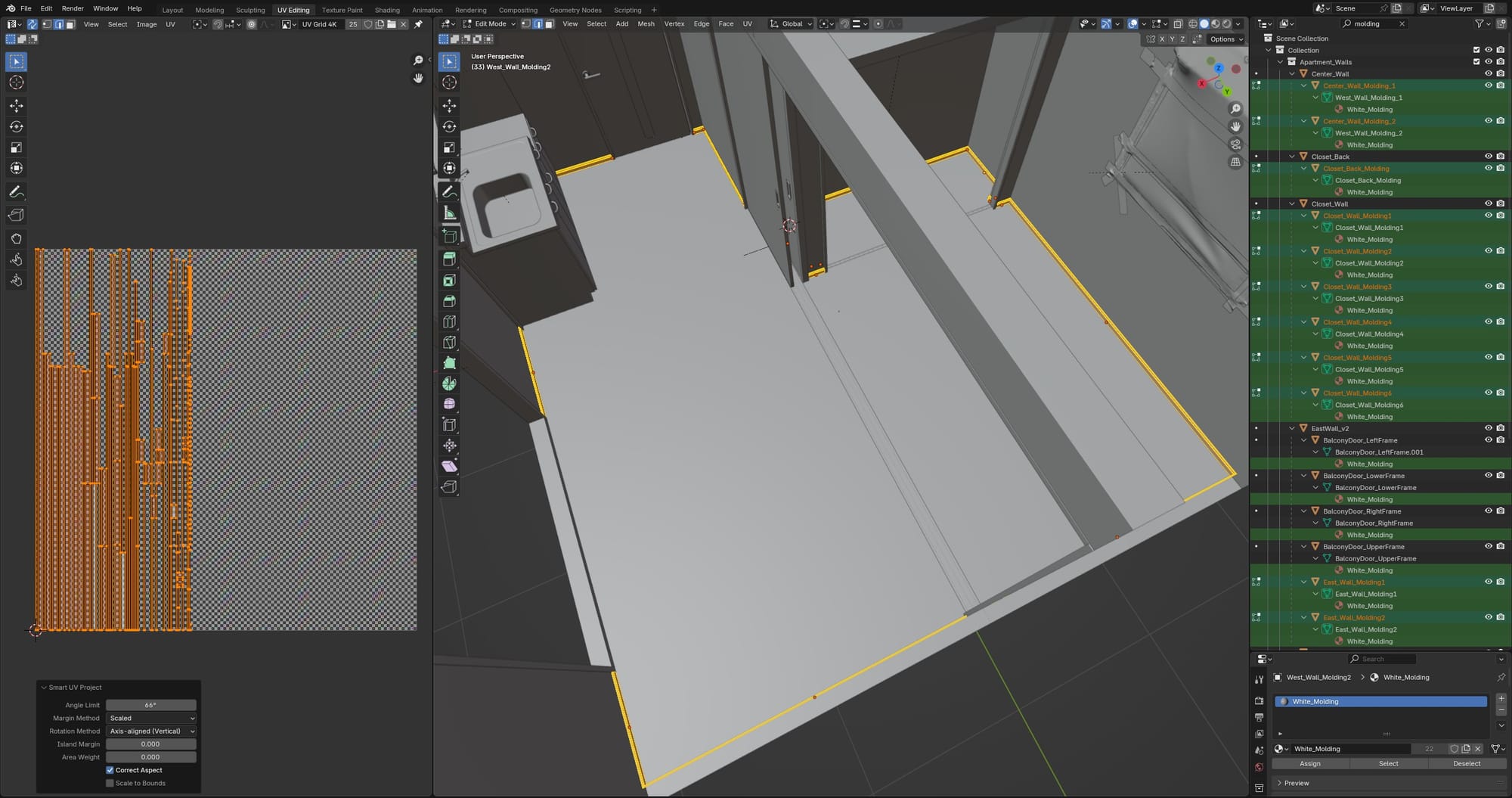Open Rotation Method Axis-aligned dropdown

pyautogui.click(x=151, y=731)
